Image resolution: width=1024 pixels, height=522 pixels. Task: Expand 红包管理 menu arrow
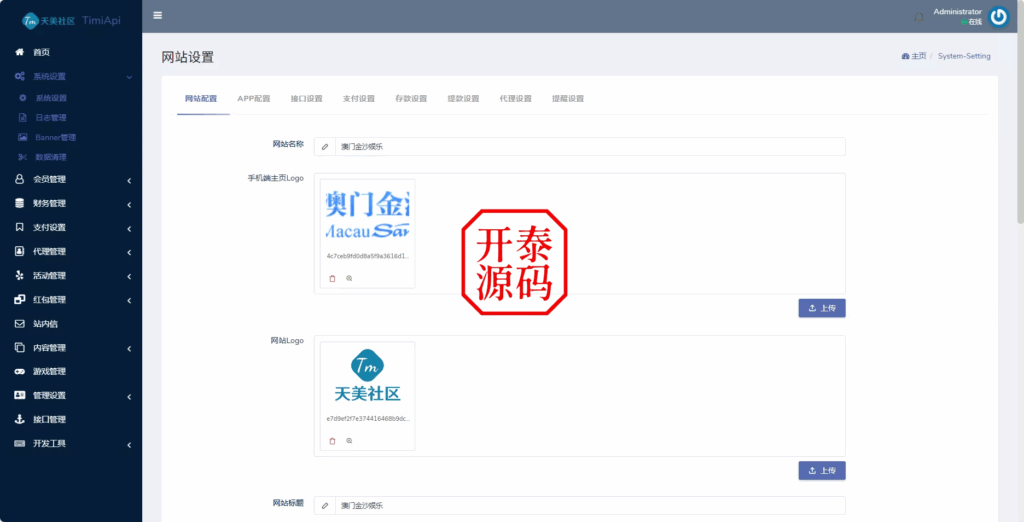coord(129,301)
